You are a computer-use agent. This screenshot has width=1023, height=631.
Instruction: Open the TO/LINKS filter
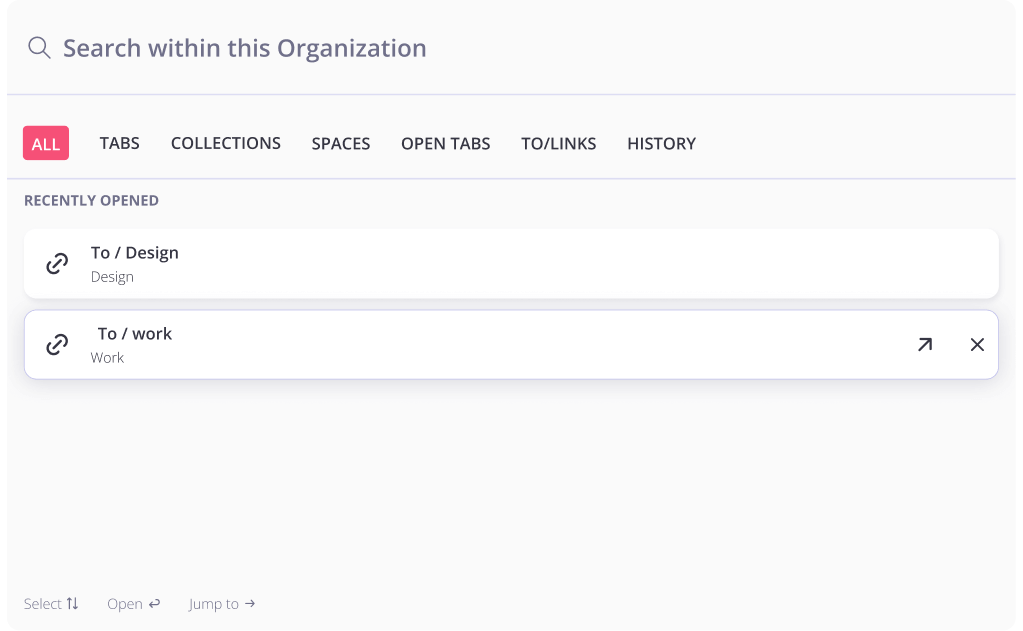click(x=558, y=143)
